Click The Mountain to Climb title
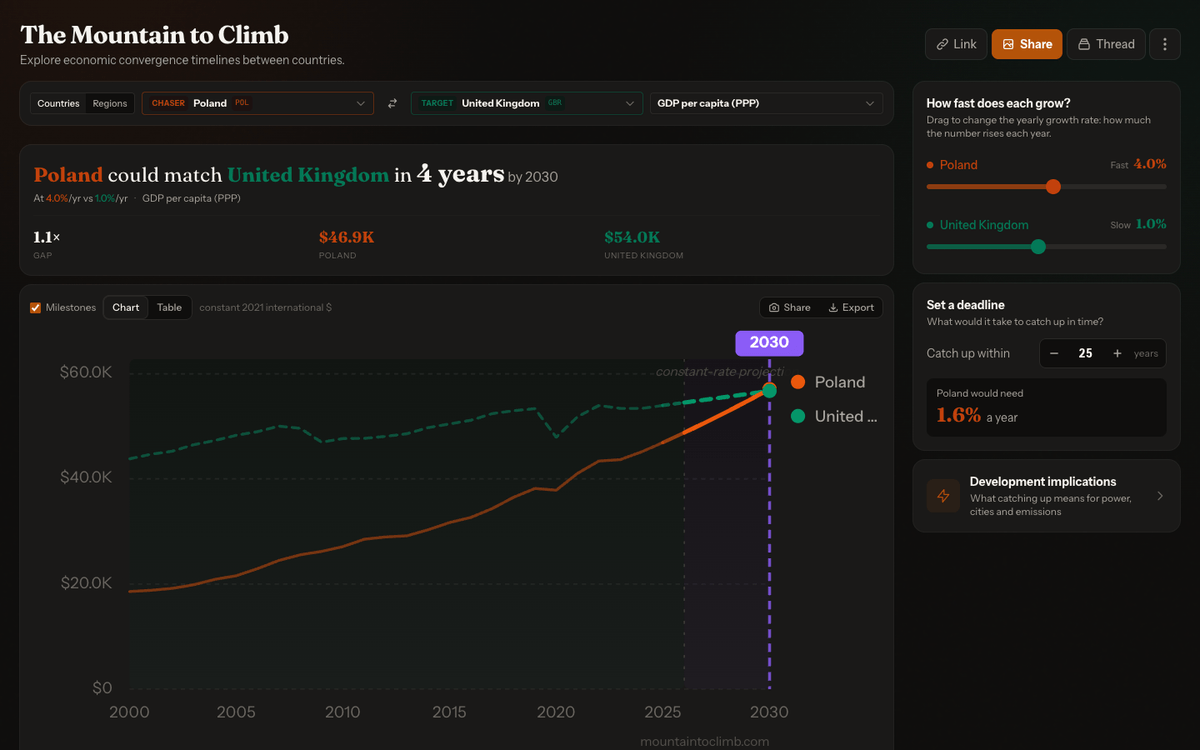 pyautogui.click(x=154, y=35)
